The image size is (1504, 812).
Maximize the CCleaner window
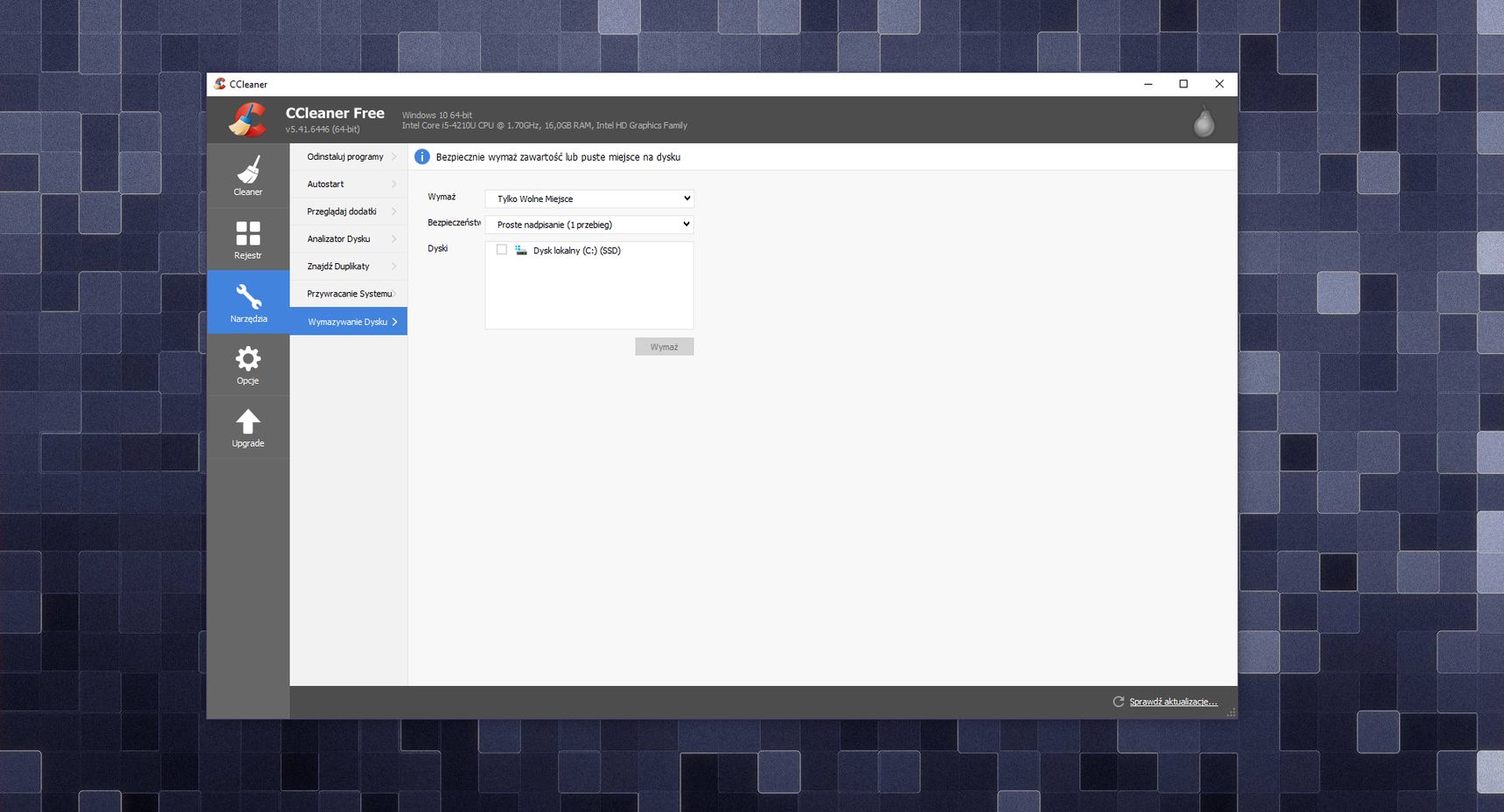tap(1184, 84)
